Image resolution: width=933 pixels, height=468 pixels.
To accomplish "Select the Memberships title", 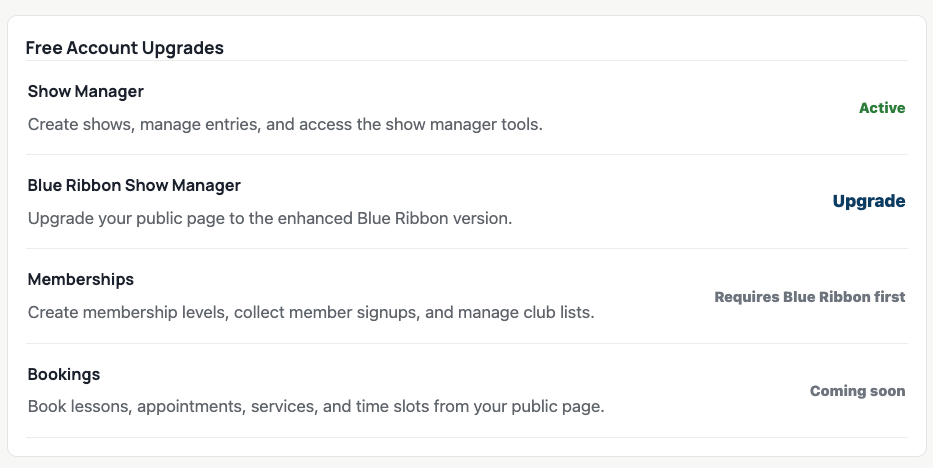I will coord(80,279).
